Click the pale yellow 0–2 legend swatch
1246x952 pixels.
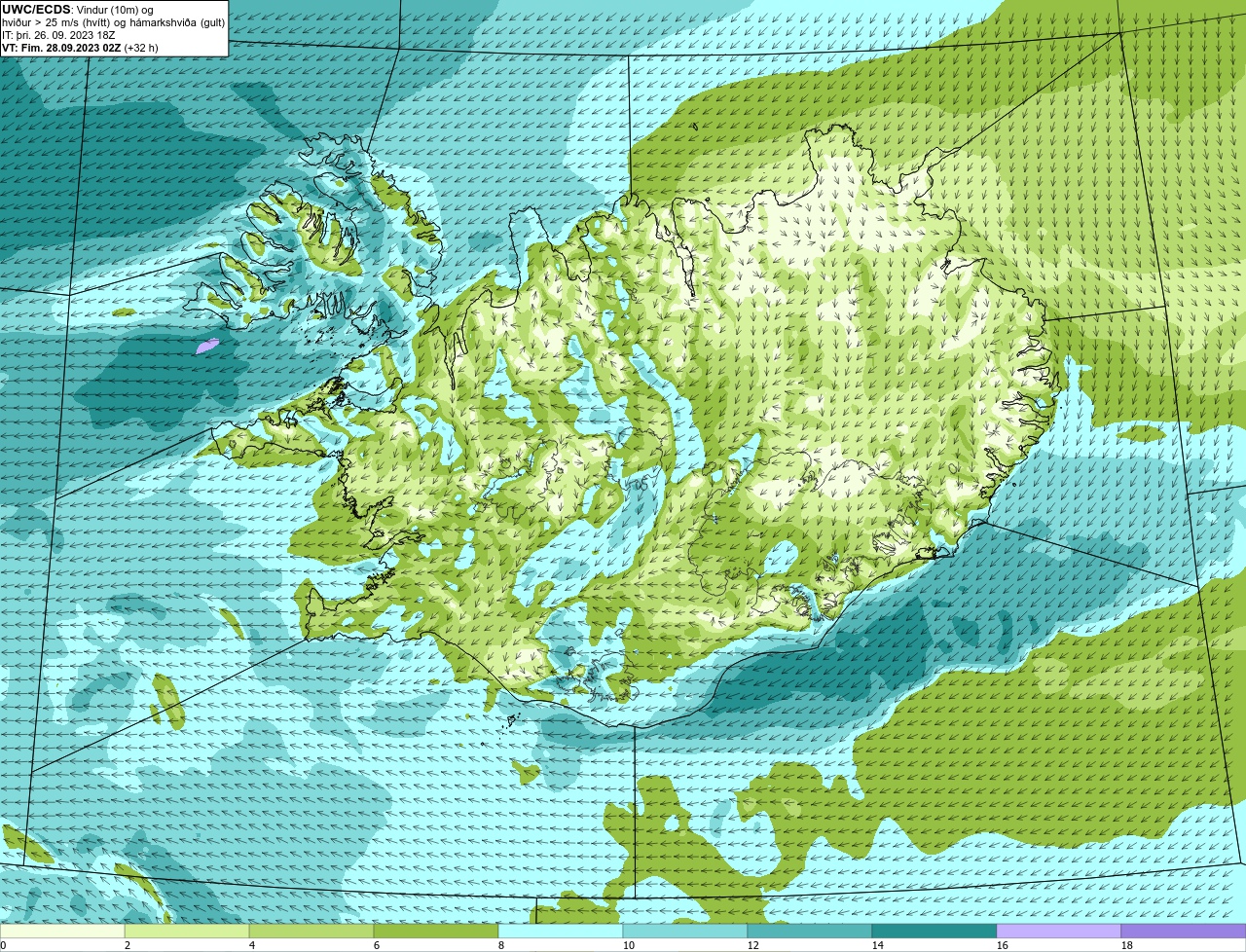pos(62,932)
